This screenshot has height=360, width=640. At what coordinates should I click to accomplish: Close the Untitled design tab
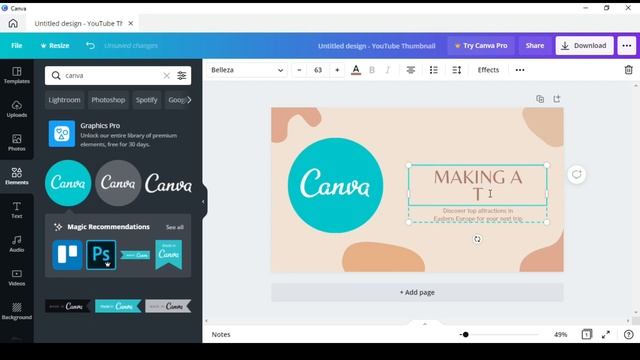tap(131, 24)
